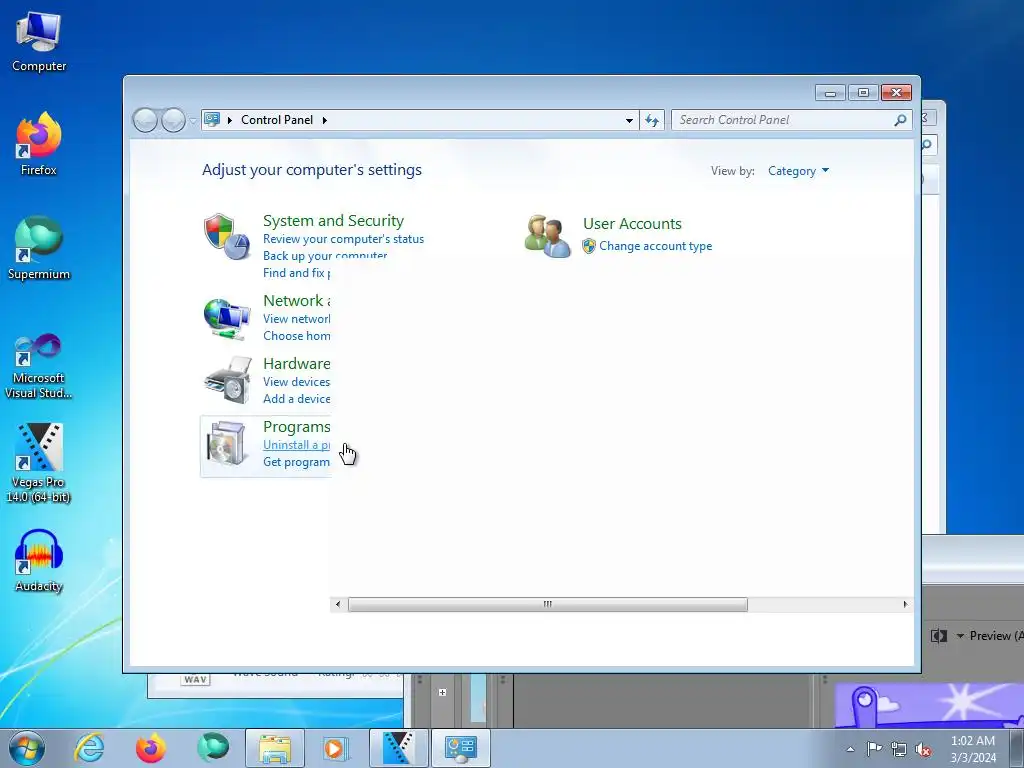The image size is (1024, 768).
Task: Open System and Security category
Action: (x=333, y=221)
